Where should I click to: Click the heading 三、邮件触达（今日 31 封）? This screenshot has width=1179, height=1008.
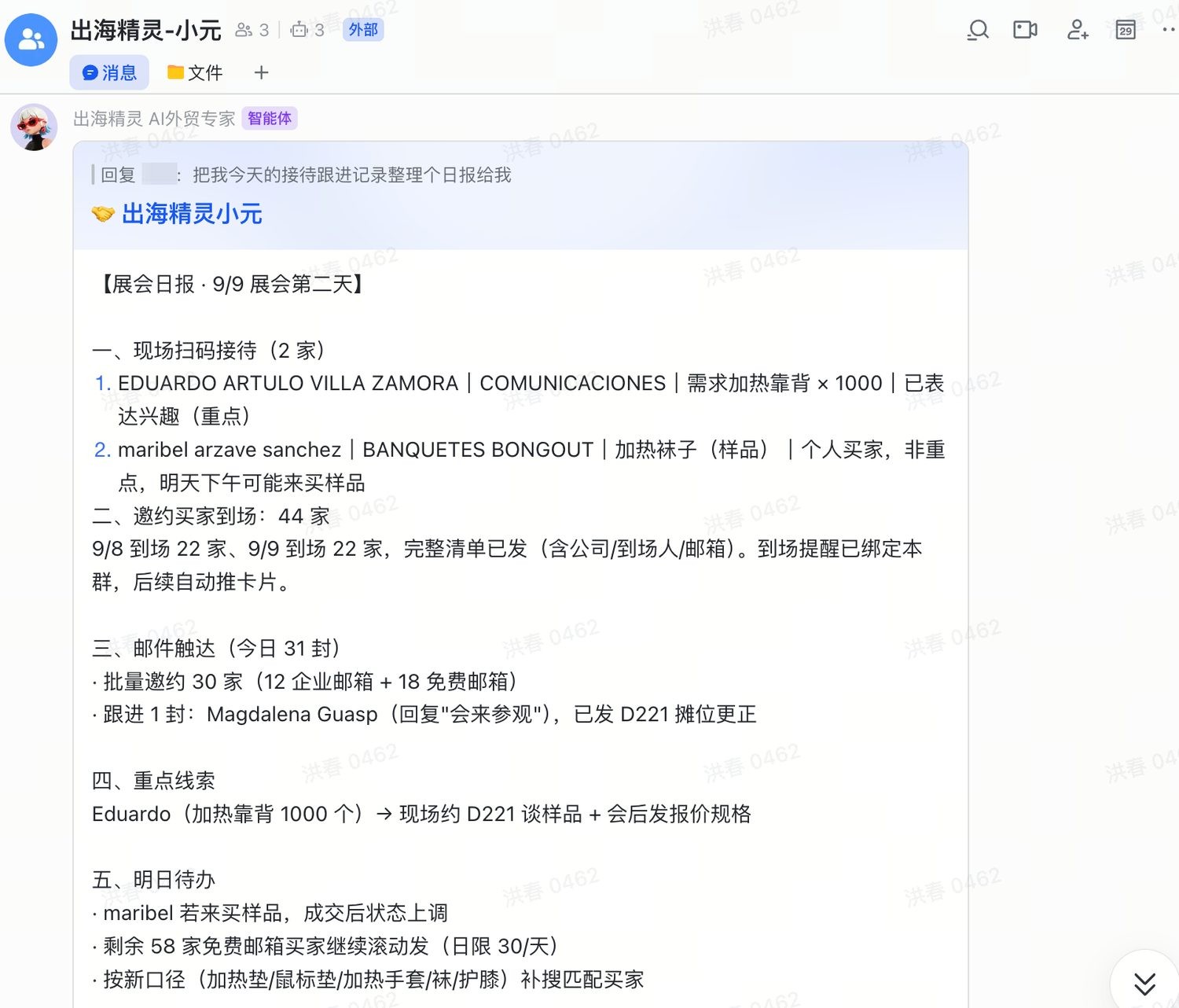tap(216, 648)
